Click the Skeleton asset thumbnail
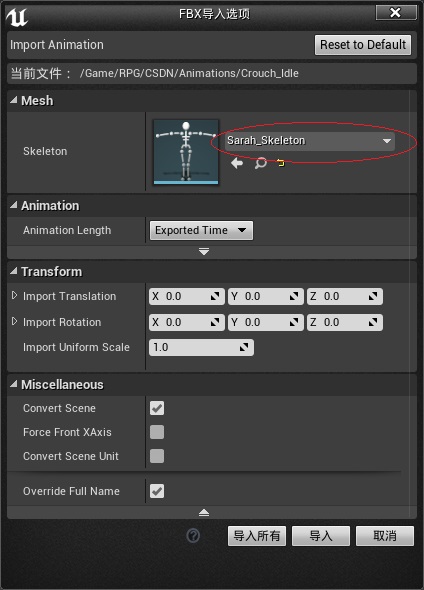The height and width of the screenshot is (590, 424). pyautogui.click(x=186, y=152)
